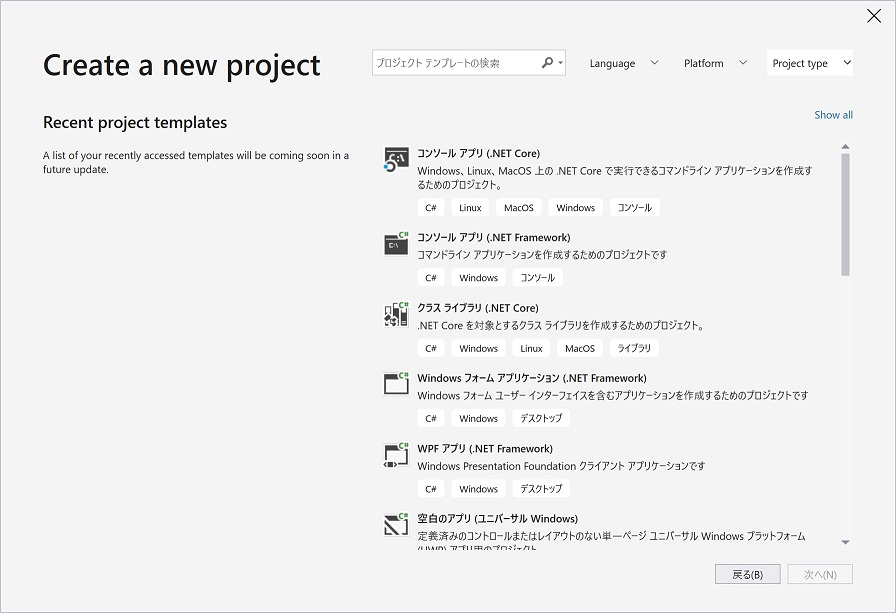Screen dimensions: 896x613
Task: Click the Windows Forms application template icon
Action: coord(396,384)
